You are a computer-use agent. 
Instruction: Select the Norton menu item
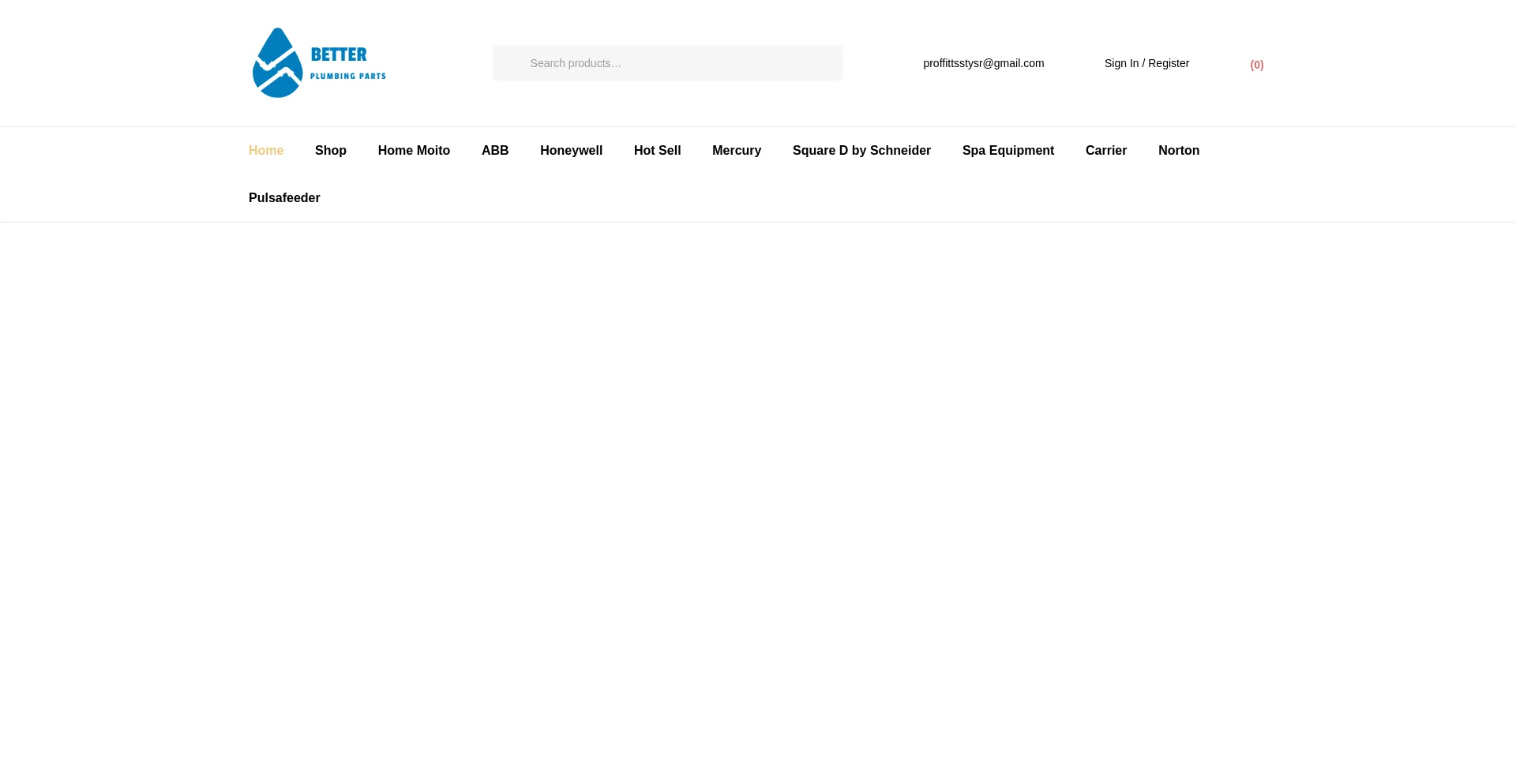1179,151
